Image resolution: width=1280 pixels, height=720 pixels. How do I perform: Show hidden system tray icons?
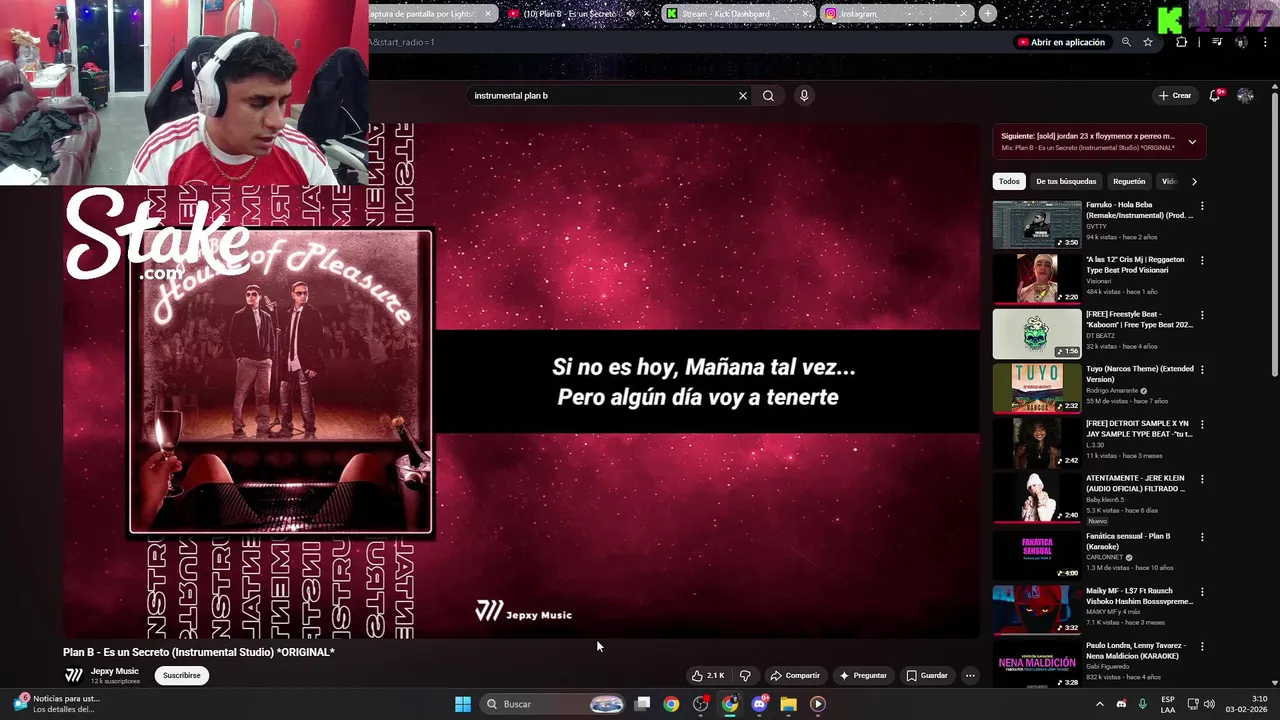(1099, 704)
